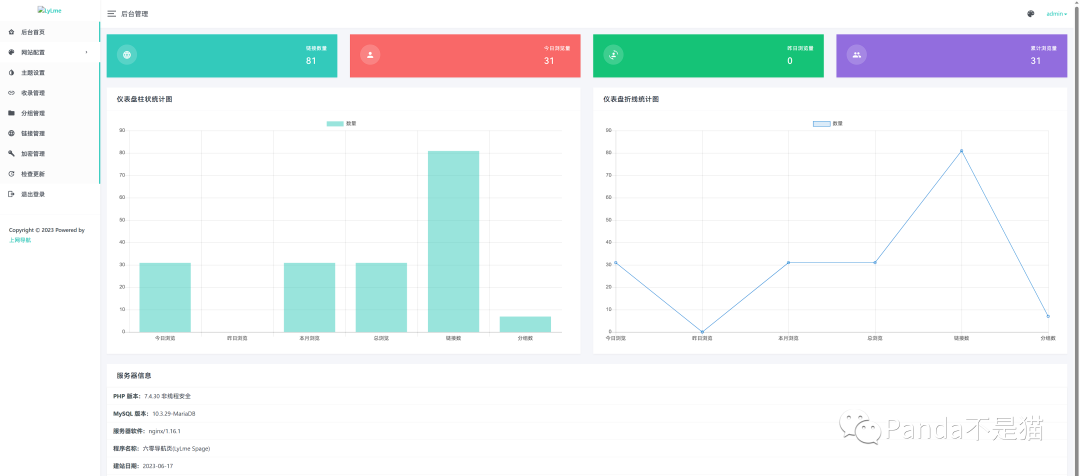Click the folder icon for 分组管理
This screenshot has width=1080, height=476.
tap(11, 113)
